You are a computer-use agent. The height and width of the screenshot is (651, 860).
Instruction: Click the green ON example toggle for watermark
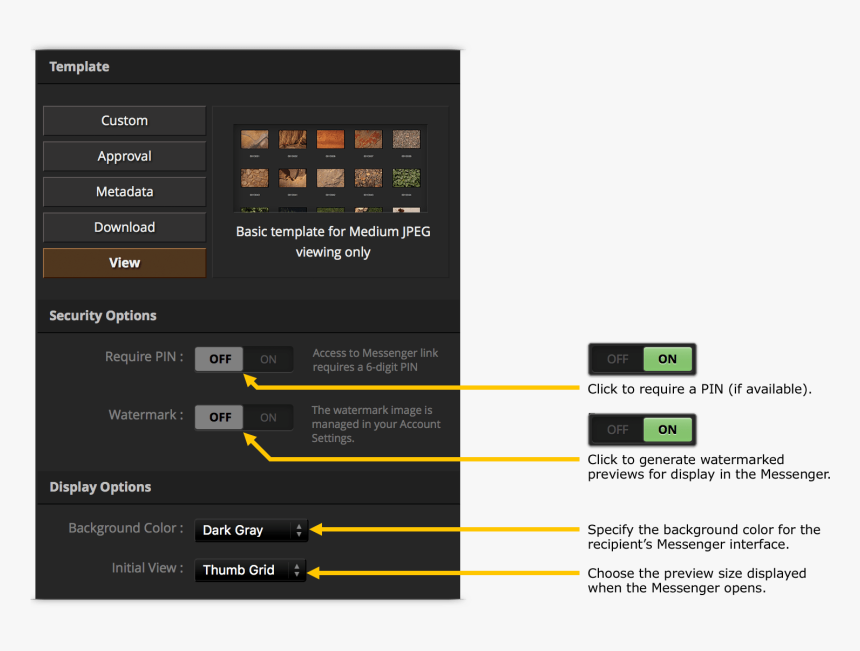pyautogui.click(x=667, y=430)
